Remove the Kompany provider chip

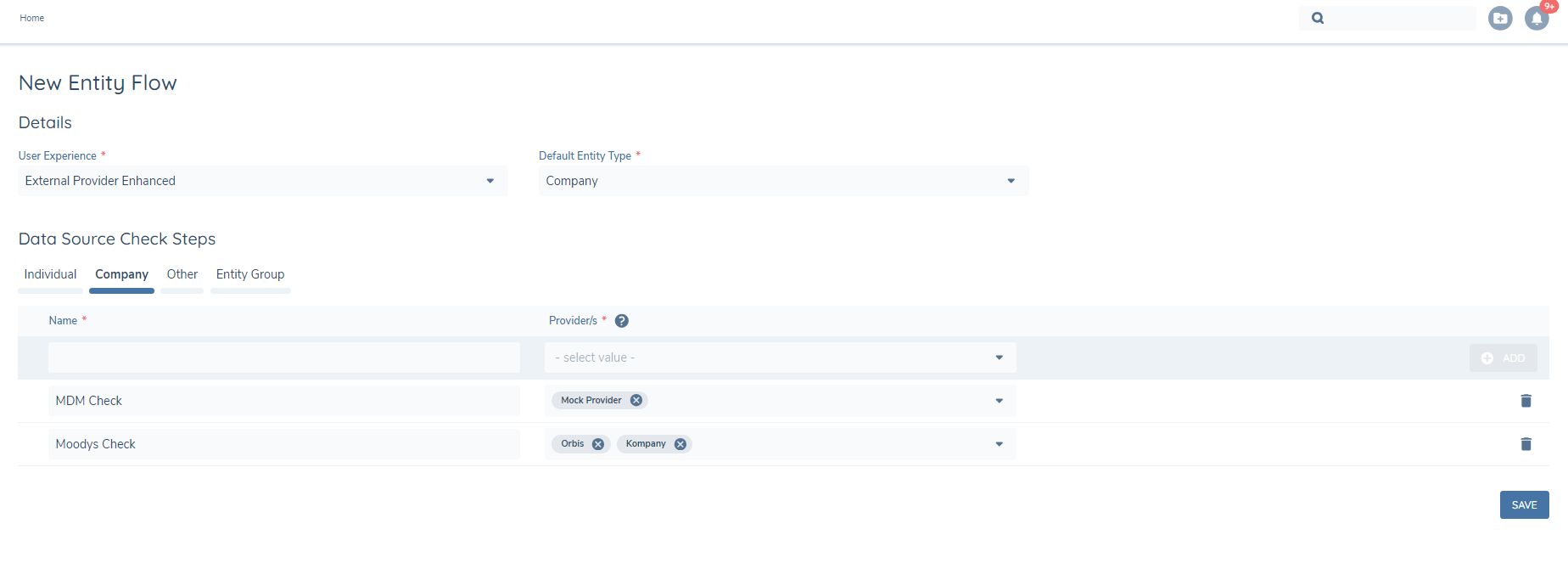680,444
